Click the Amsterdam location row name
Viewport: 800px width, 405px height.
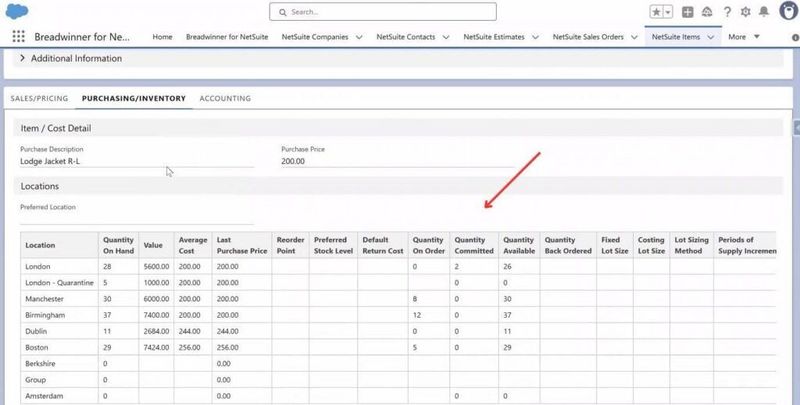[44, 396]
